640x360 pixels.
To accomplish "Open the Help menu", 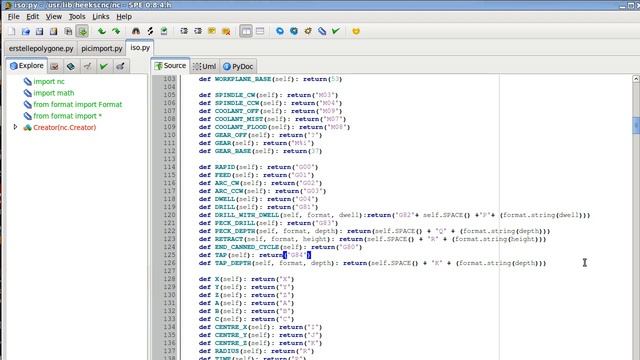I will 124,17.
